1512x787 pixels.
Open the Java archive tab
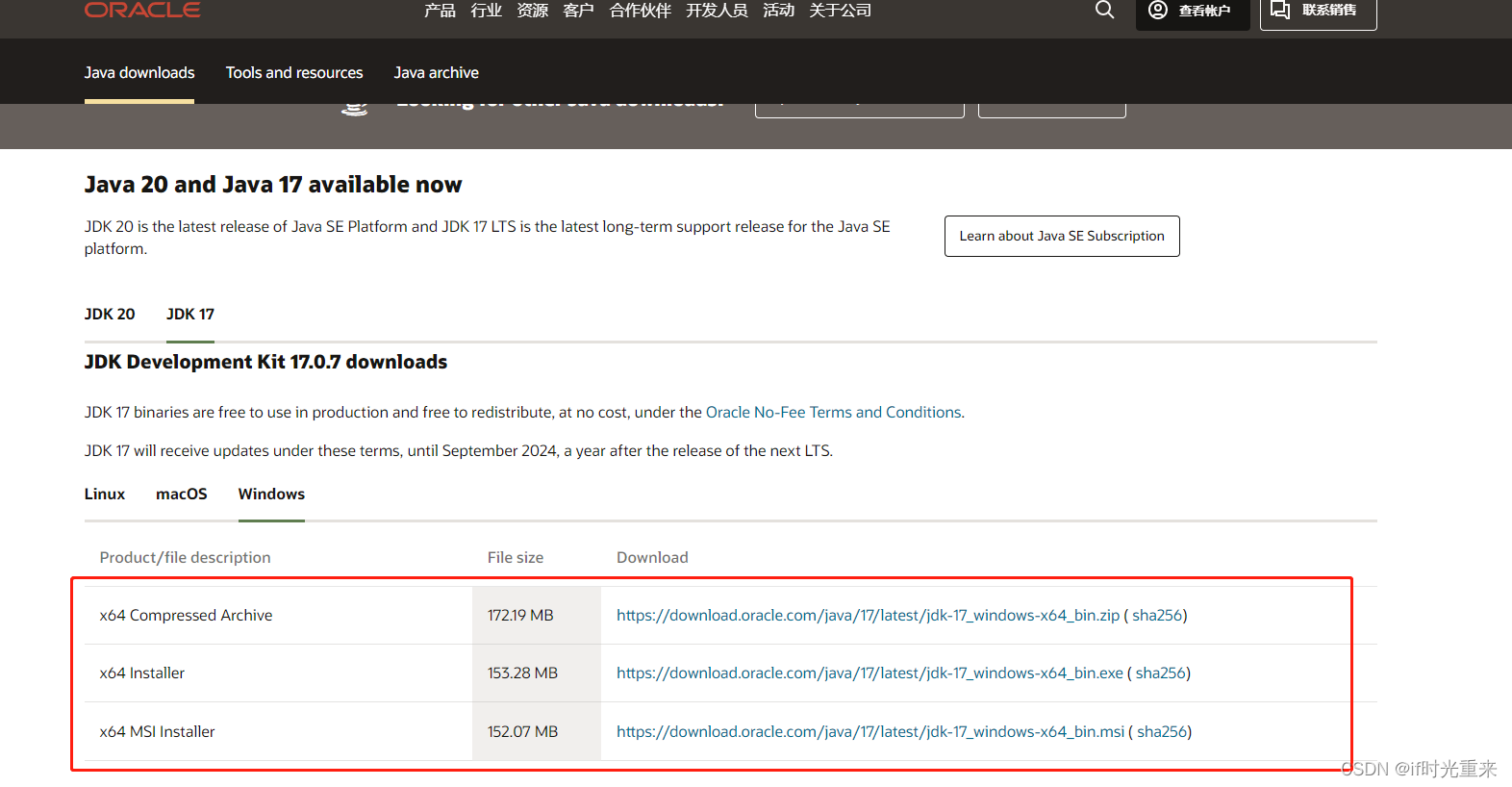click(437, 73)
